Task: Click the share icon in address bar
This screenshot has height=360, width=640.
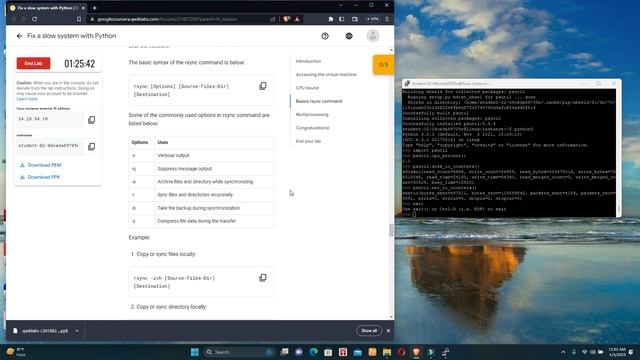Action: [x=273, y=19]
